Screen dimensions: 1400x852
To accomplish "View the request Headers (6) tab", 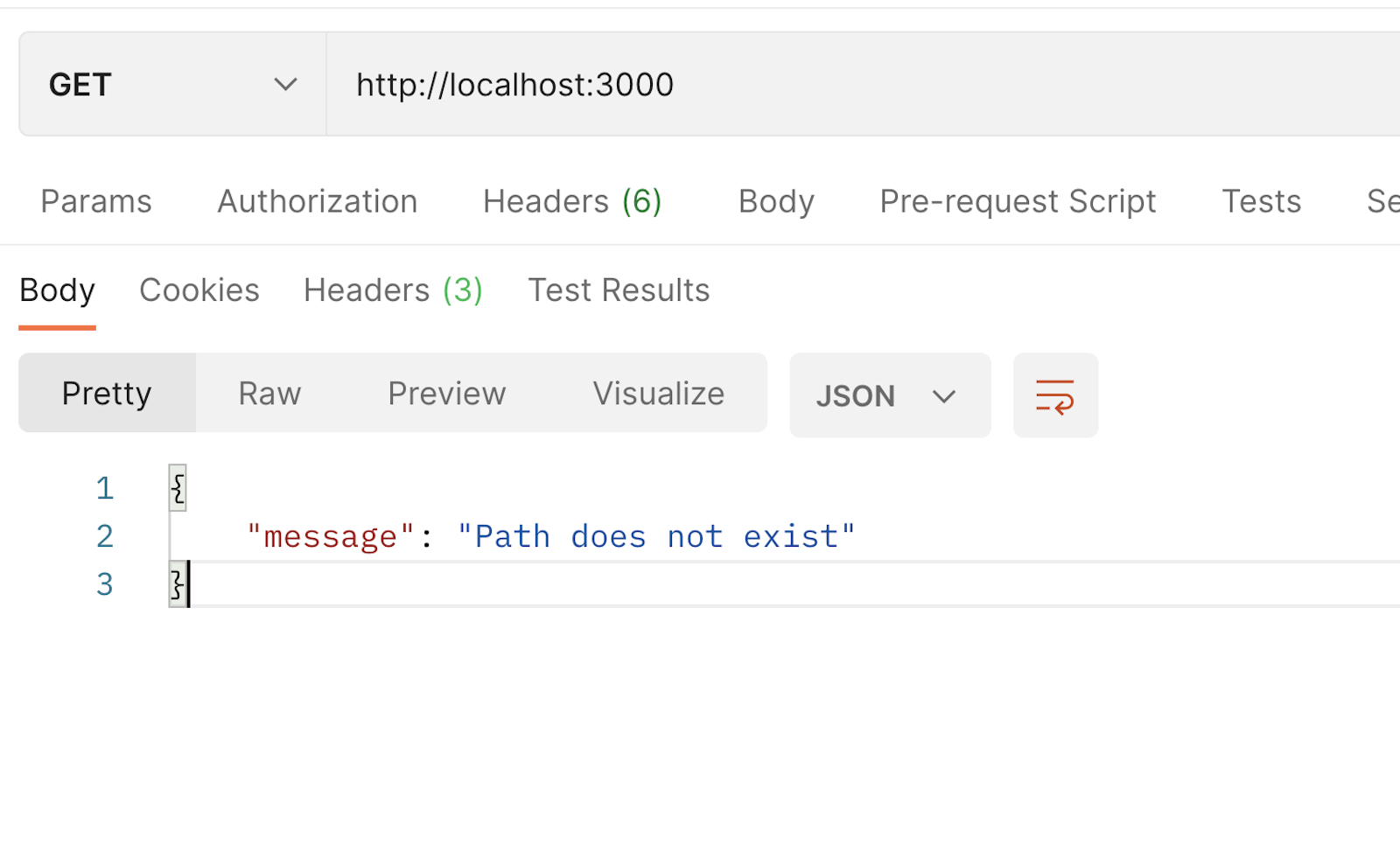I will tap(570, 200).
